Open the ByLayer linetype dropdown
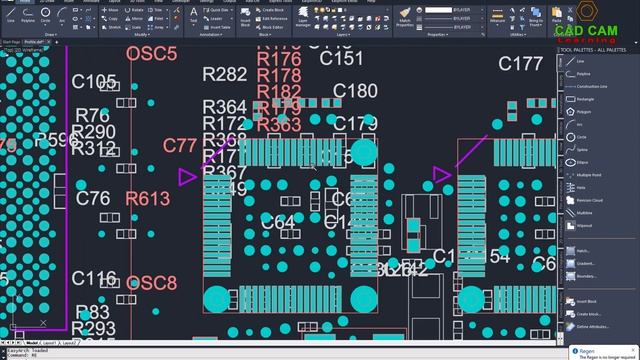640x360 pixels. click(482, 18)
